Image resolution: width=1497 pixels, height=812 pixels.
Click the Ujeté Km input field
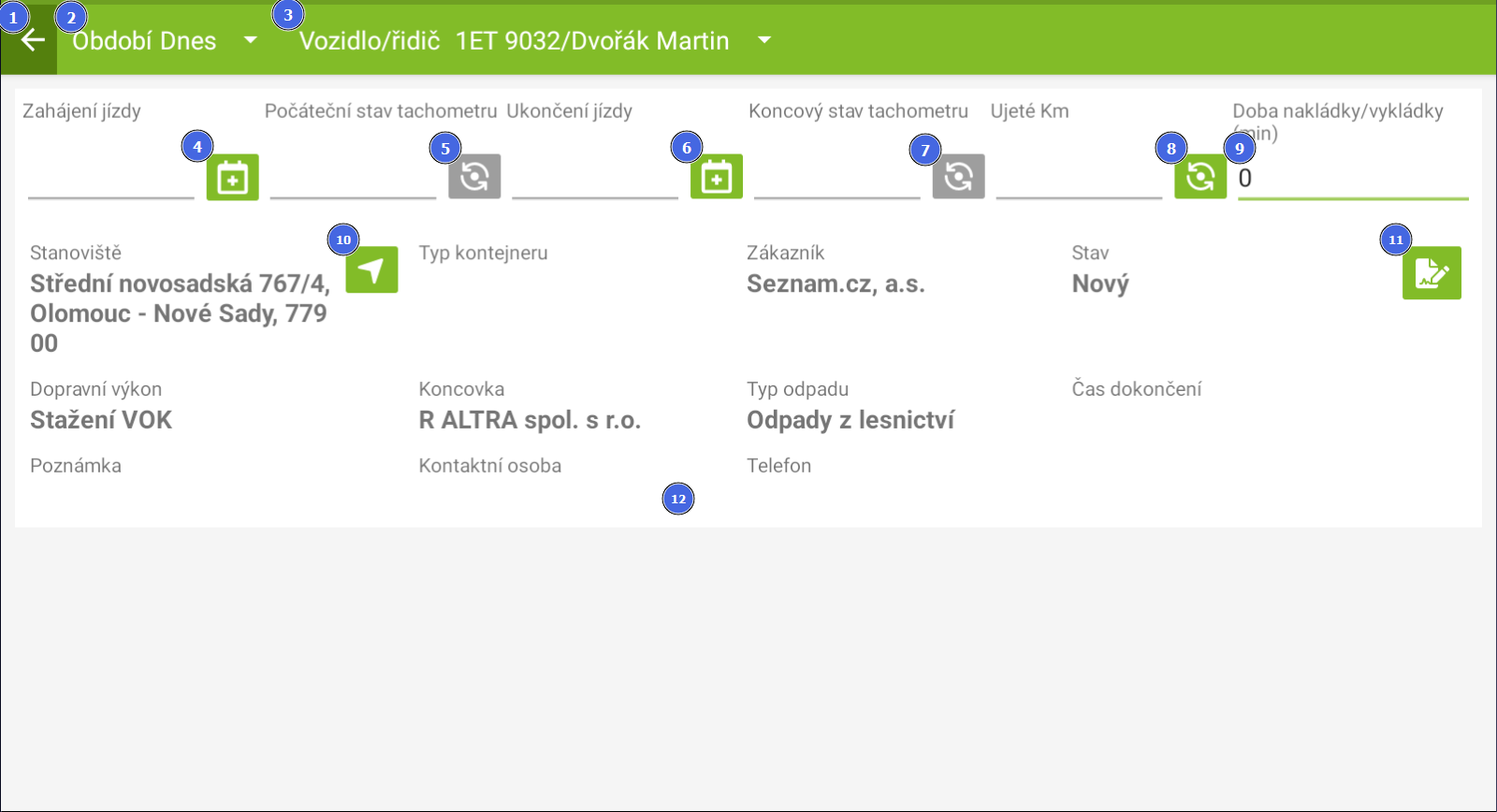pyautogui.click(x=1078, y=181)
